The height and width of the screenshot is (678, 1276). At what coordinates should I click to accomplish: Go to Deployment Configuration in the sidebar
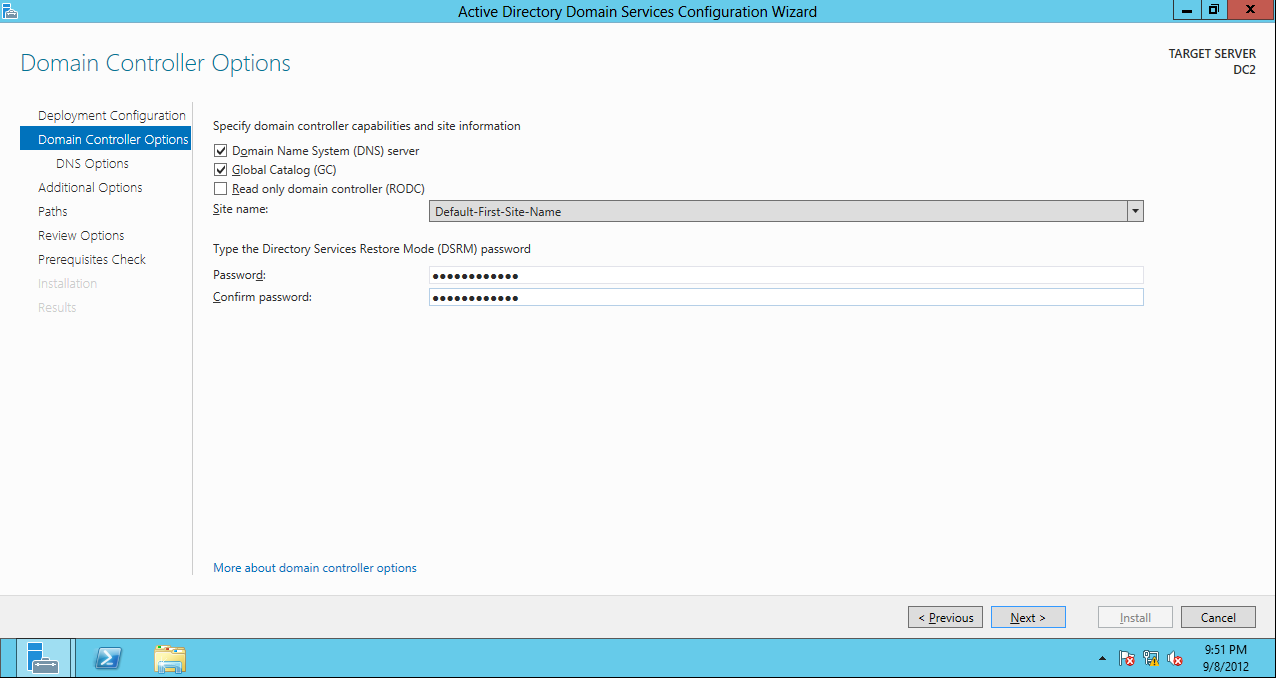111,115
